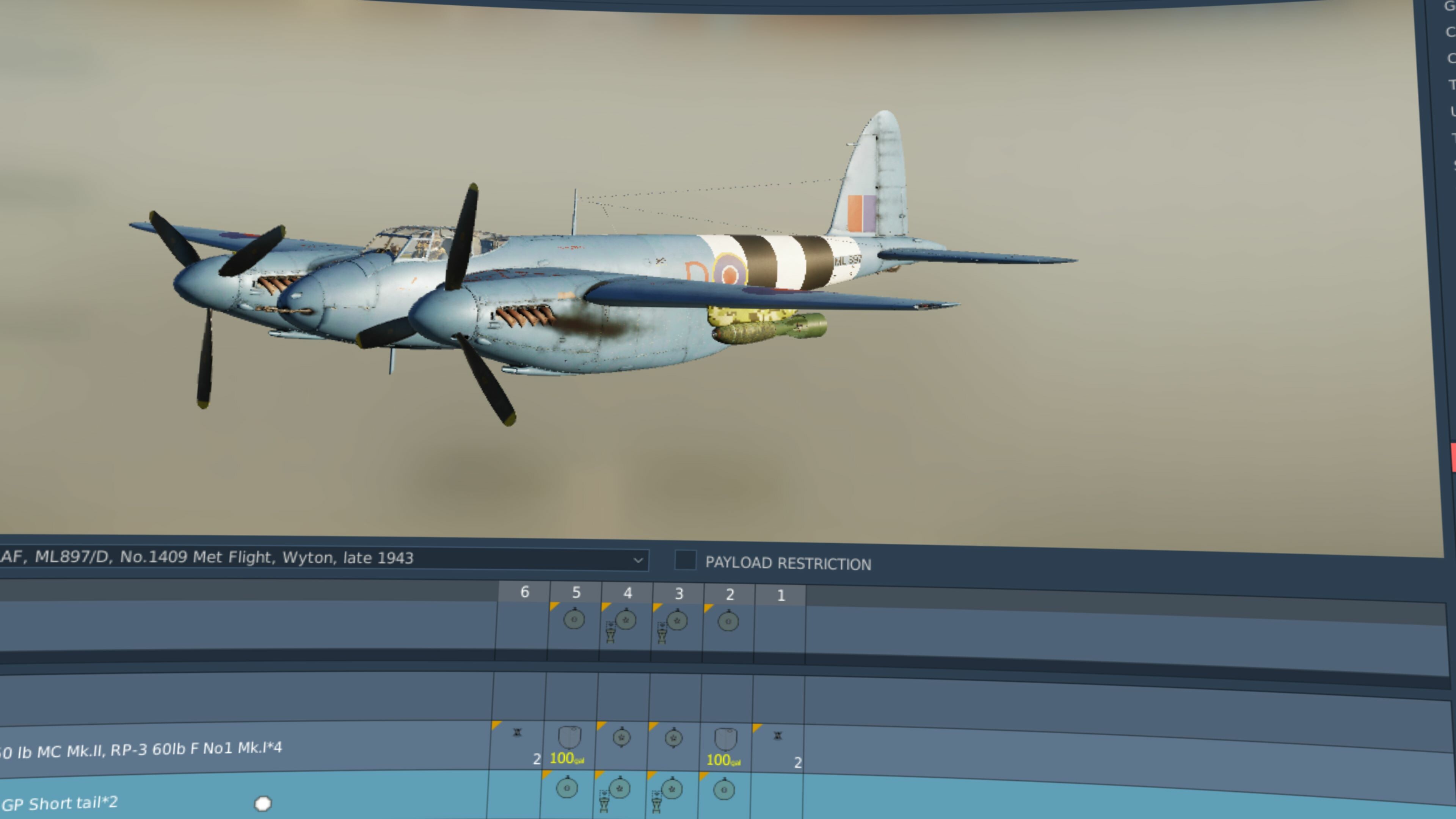
Task: Click pylon 3 bomb icon in RP-3 preset row
Action: [x=673, y=738]
